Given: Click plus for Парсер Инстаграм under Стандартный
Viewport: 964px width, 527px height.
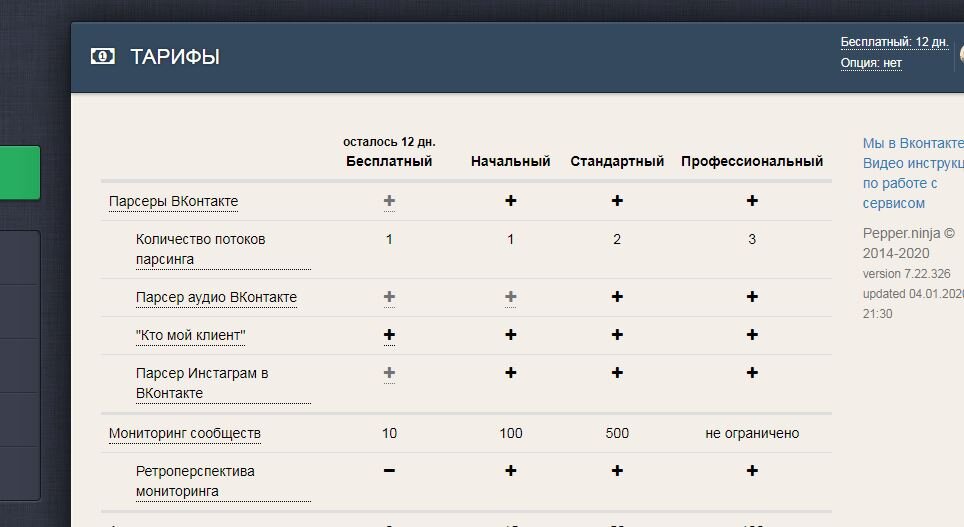Looking at the screenshot, I should tap(617, 373).
